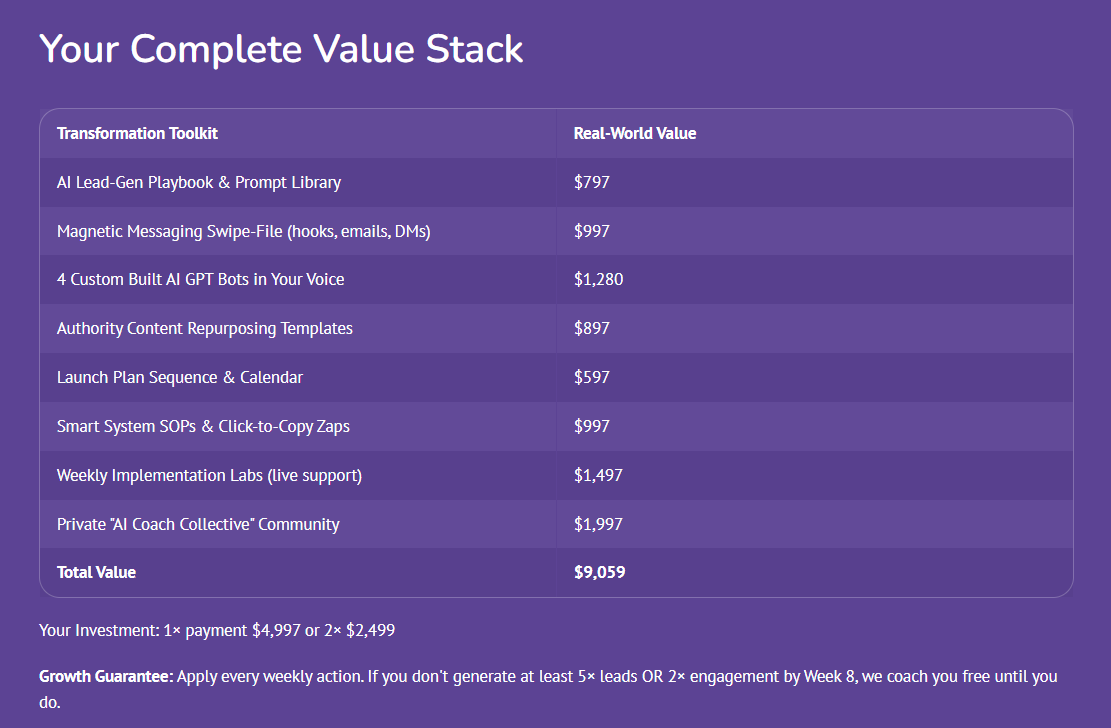
Task: Click the Transformation Toolkit column header
Action: pyautogui.click(x=137, y=133)
